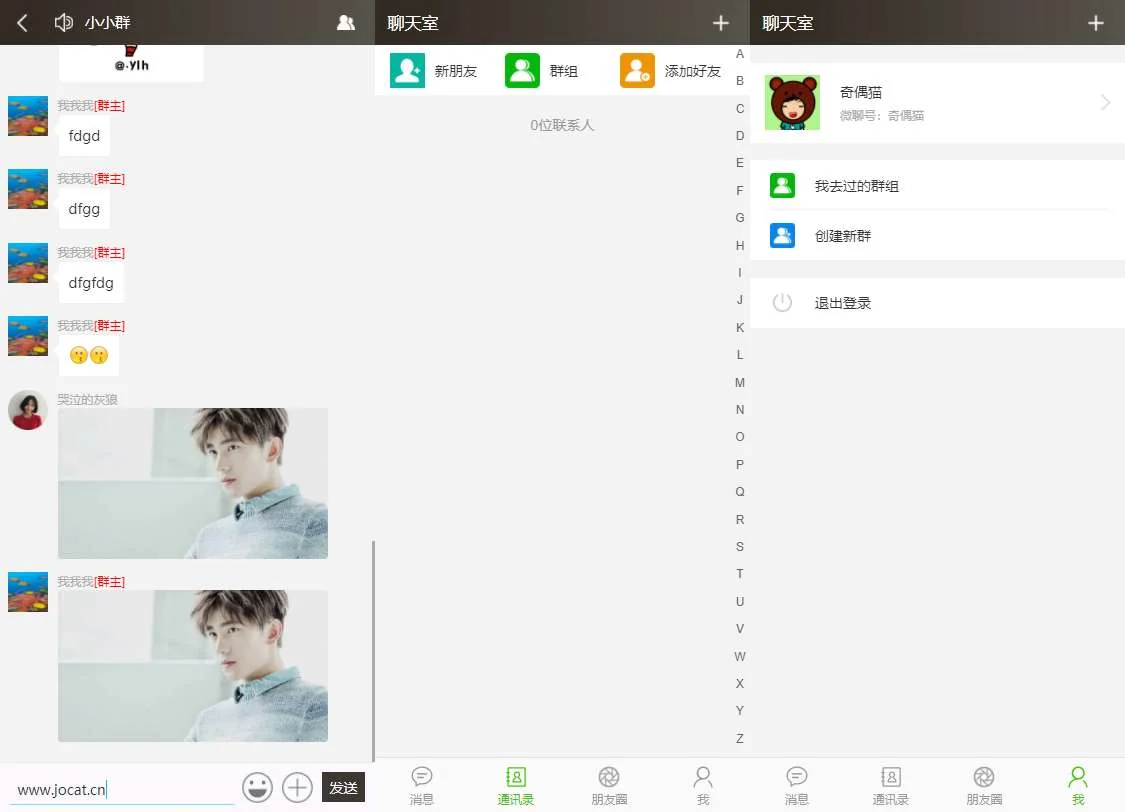
Task: Jump to letter M in alphabet index
Action: click(x=740, y=382)
